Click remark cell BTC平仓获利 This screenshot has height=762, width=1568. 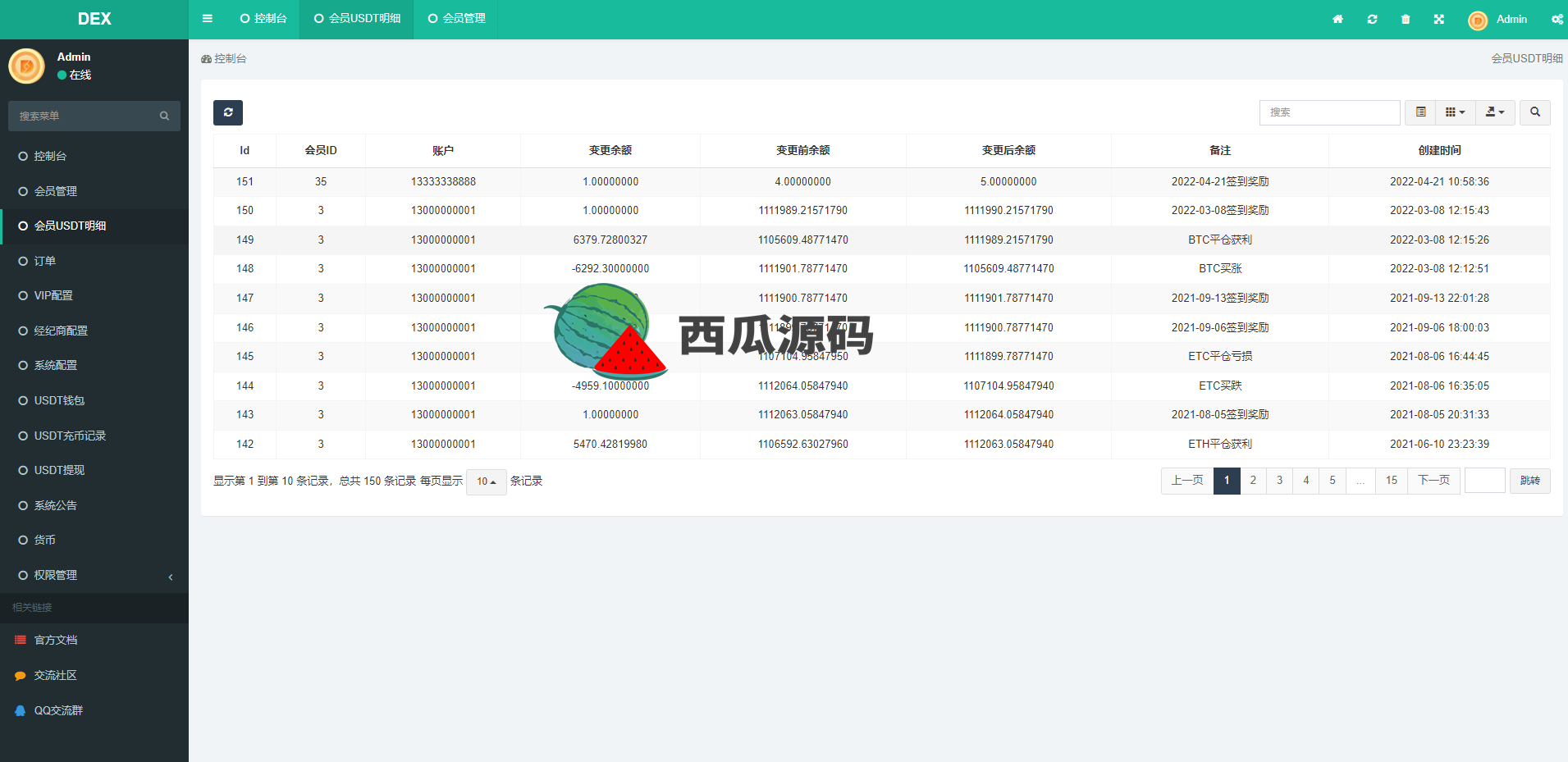point(1220,240)
